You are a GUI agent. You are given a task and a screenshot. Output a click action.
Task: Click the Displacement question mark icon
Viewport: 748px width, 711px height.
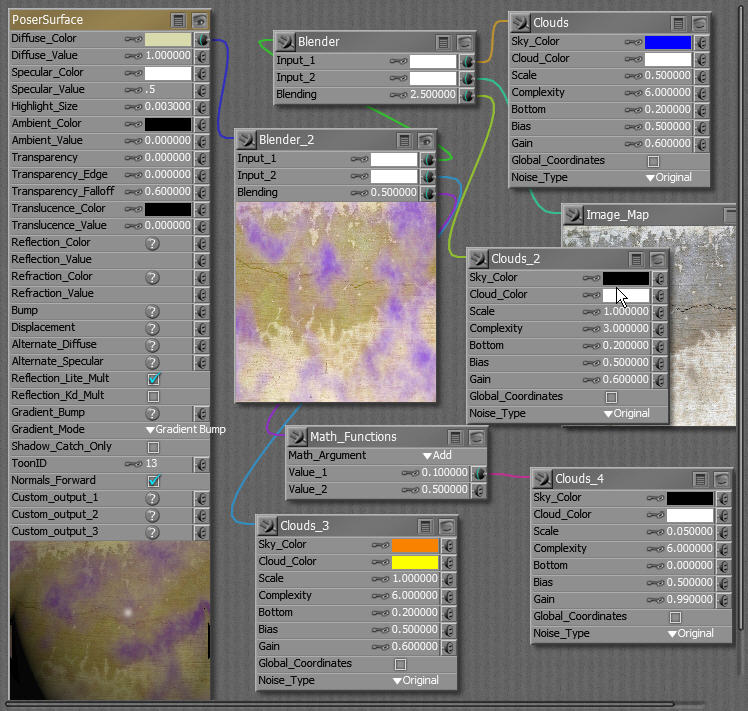[x=152, y=328]
